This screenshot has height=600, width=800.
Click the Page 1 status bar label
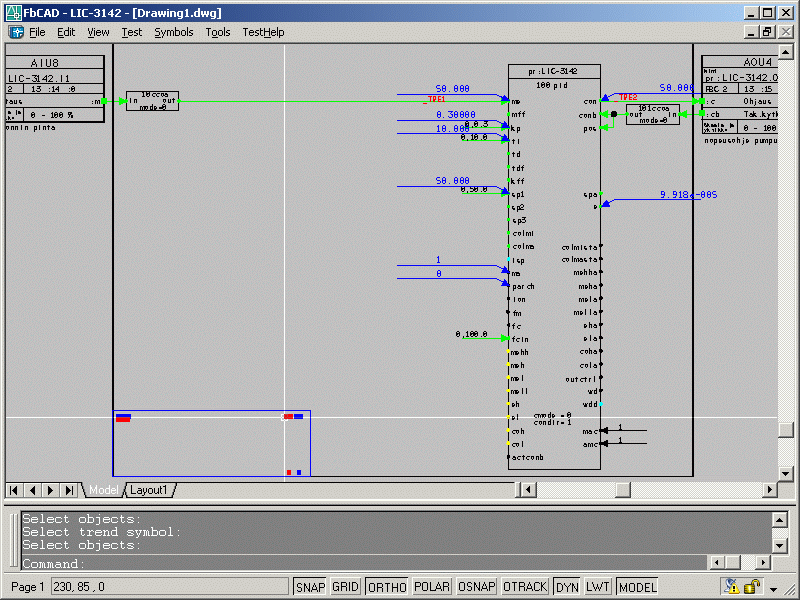tap(28, 587)
